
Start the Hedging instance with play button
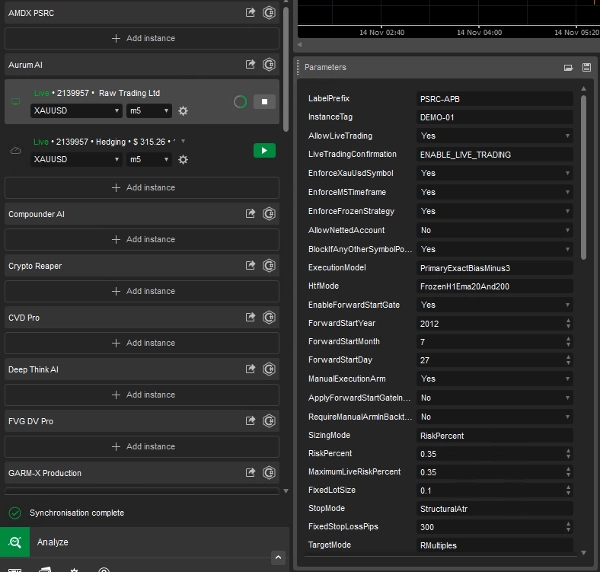point(264,151)
